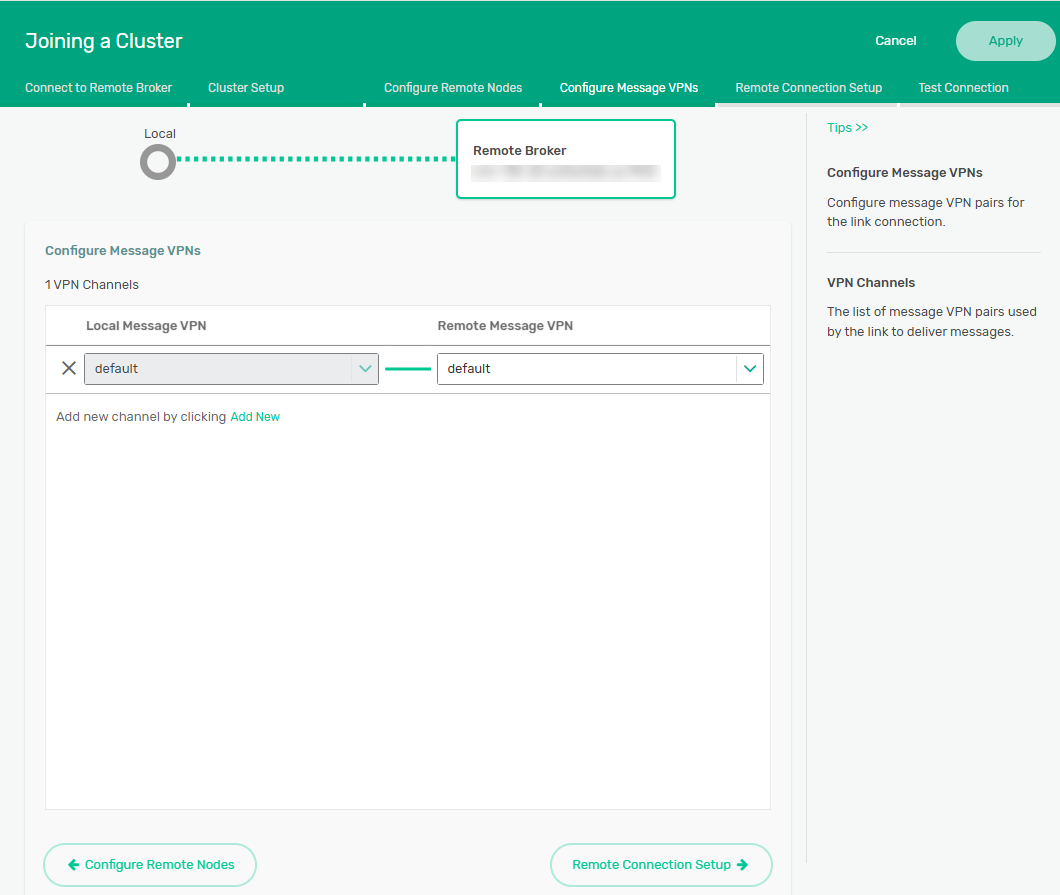Click the Local node circle icon
1060x895 pixels.
(158, 162)
